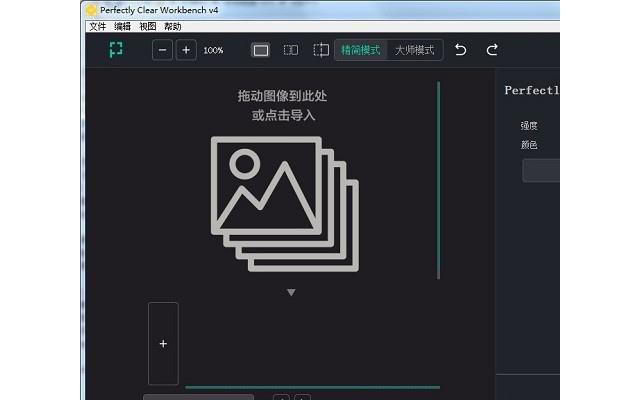
Task: Open the 帮助 menu
Action: [x=173, y=27]
